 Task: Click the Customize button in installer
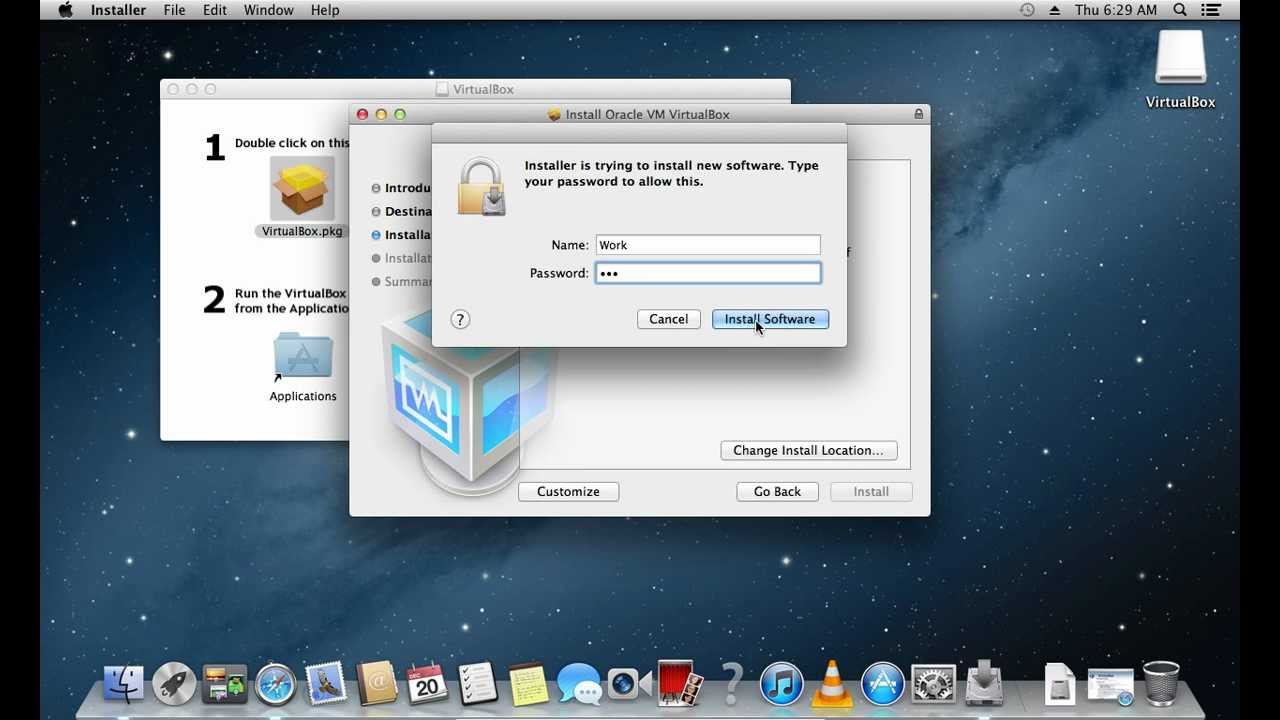point(568,491)
